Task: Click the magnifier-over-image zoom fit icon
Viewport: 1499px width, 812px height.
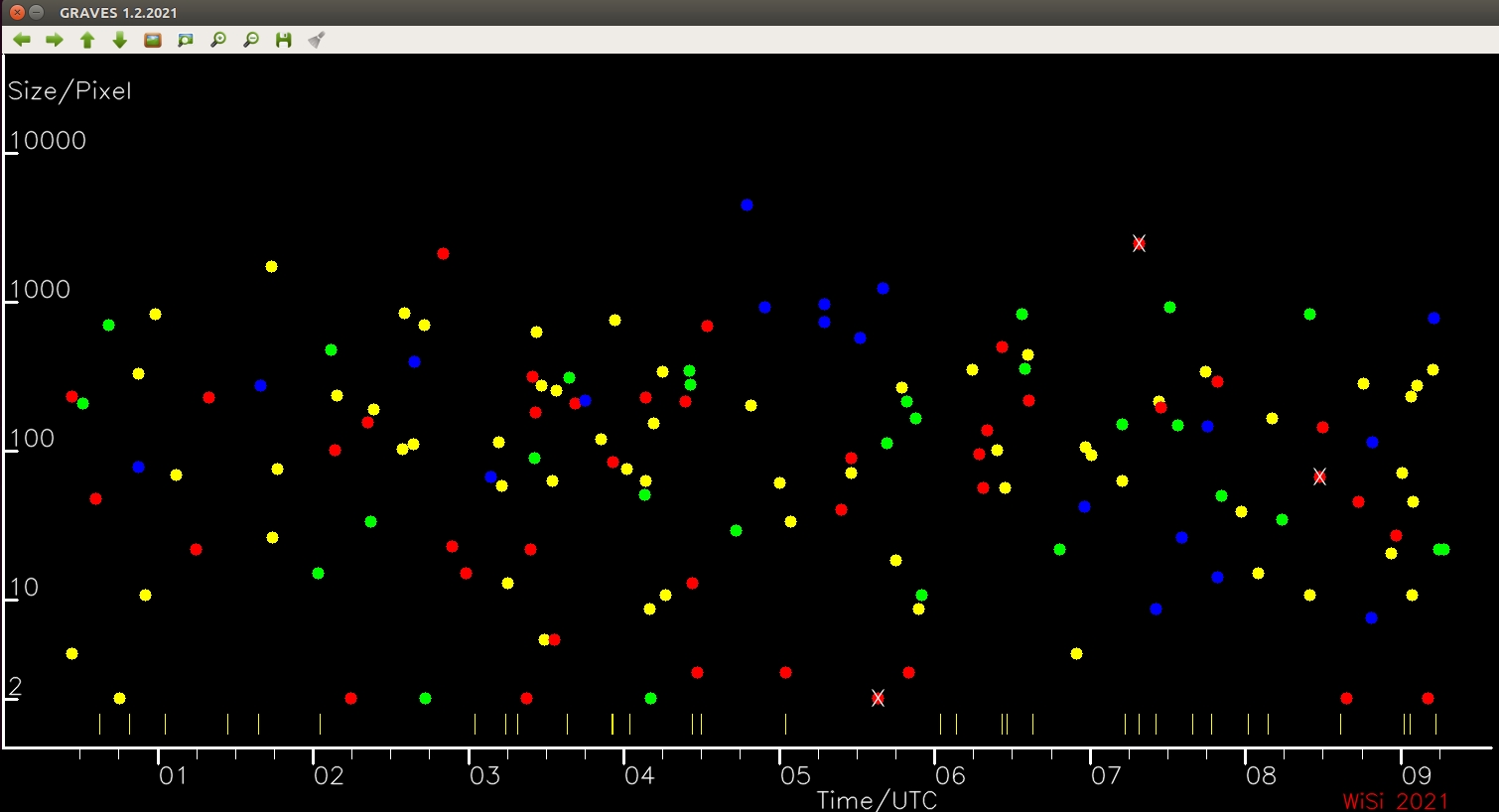Action: [186, 40]
